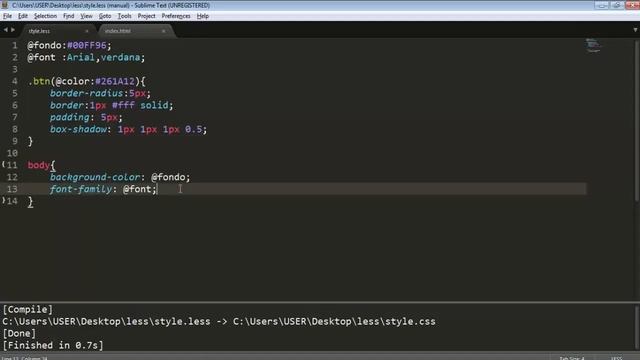
Task: Click the #261A12 color value
Action: coord(115,81)
